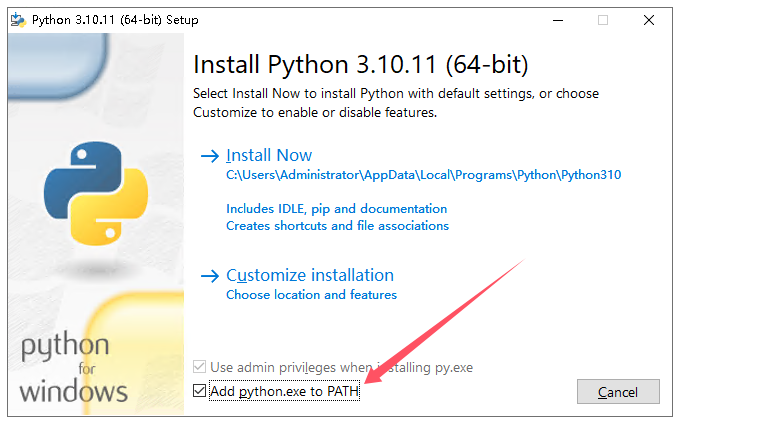
Task: Close the Python Setup window
Action: 648,20
